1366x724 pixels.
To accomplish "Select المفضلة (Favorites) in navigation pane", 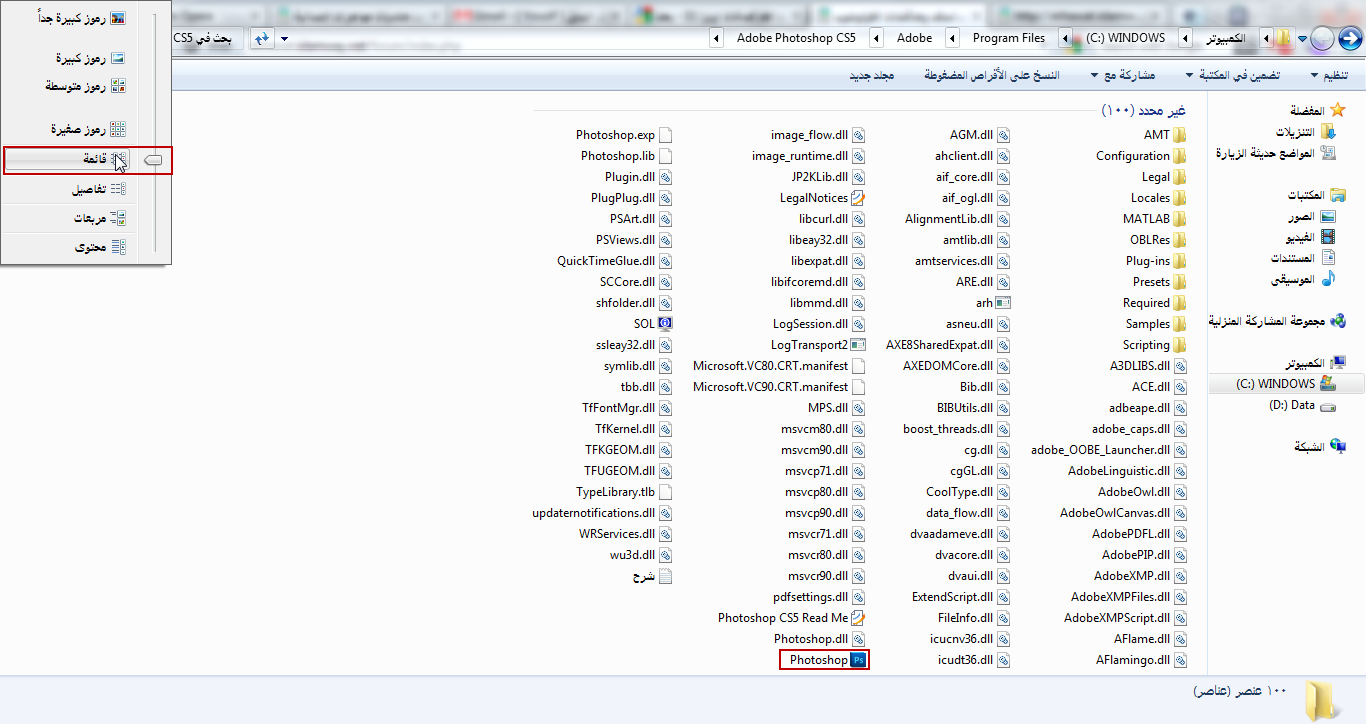I will click(x=1317, y=111).
